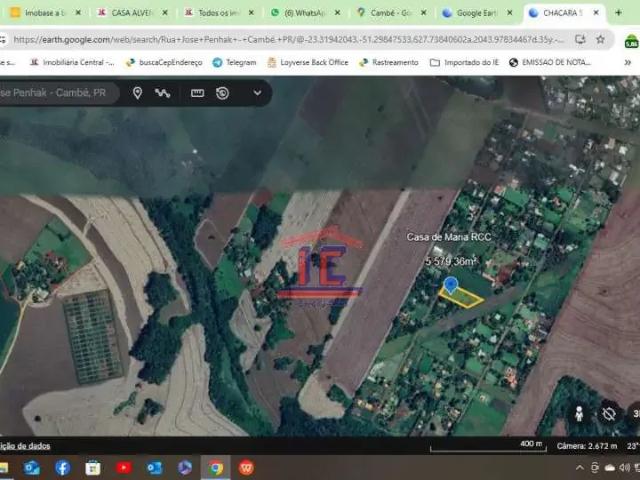This screenshot has width=640, height=480.
Task: Open Loyverse Back Office bookmark
Action: (308, 62)
